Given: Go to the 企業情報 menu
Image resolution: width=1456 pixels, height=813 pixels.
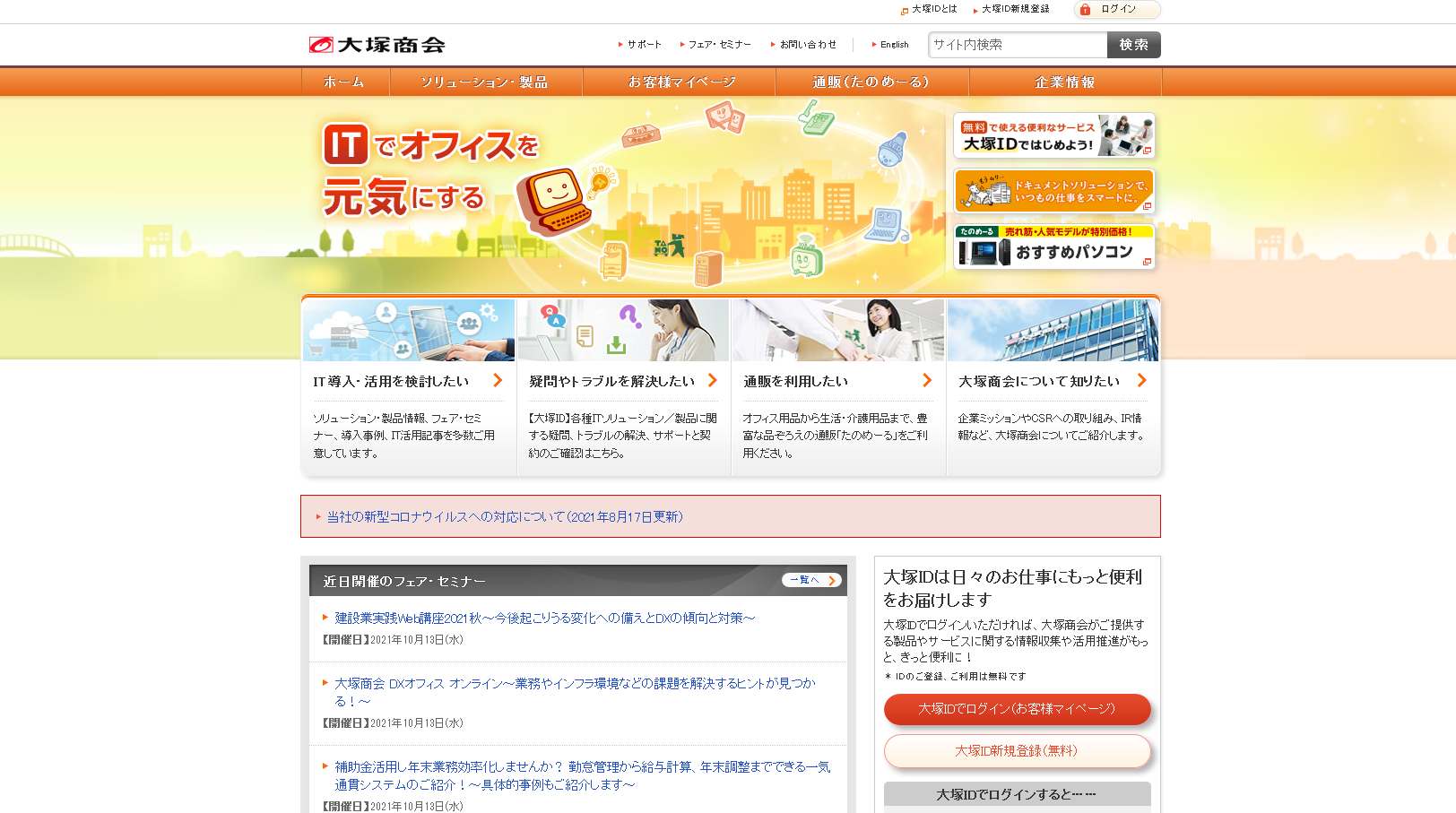Looking at the screenshot, I should (x=1064, y=82).
